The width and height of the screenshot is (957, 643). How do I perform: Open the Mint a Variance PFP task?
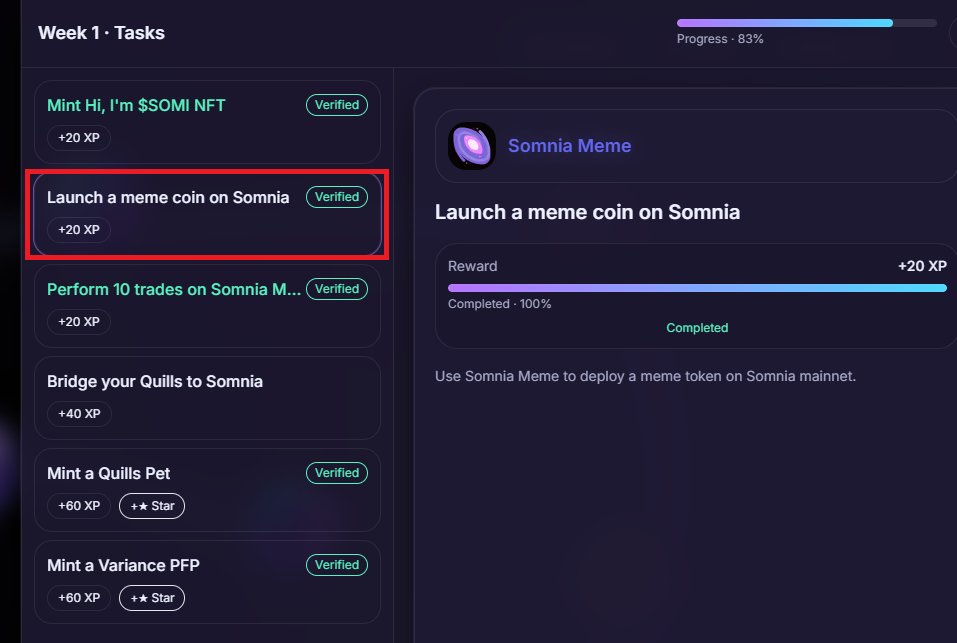(208, 582)
